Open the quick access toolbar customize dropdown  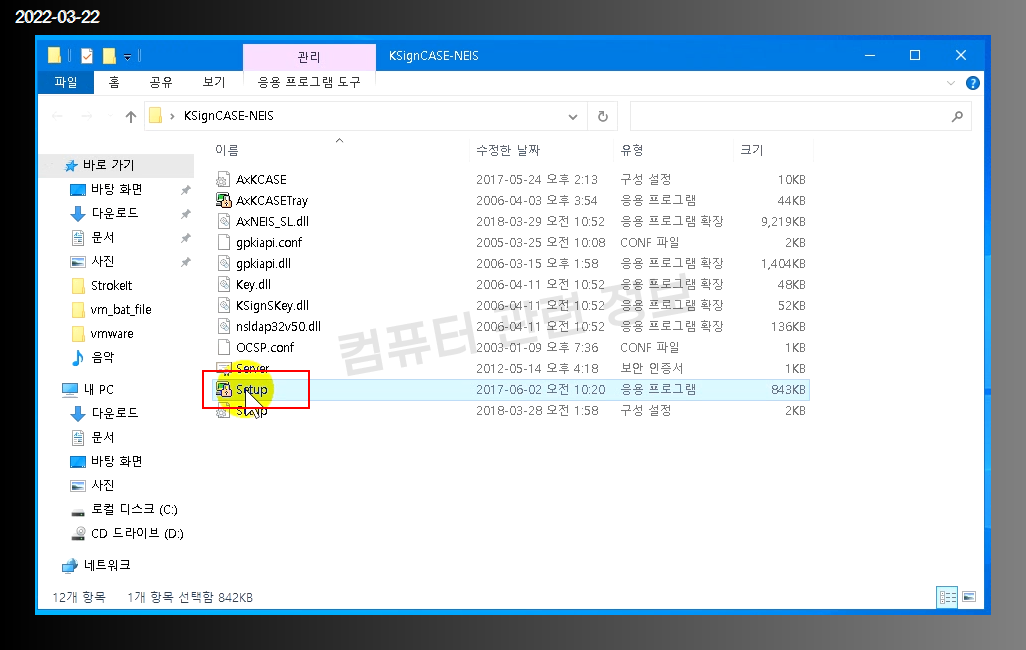click(x=128, y=57)
